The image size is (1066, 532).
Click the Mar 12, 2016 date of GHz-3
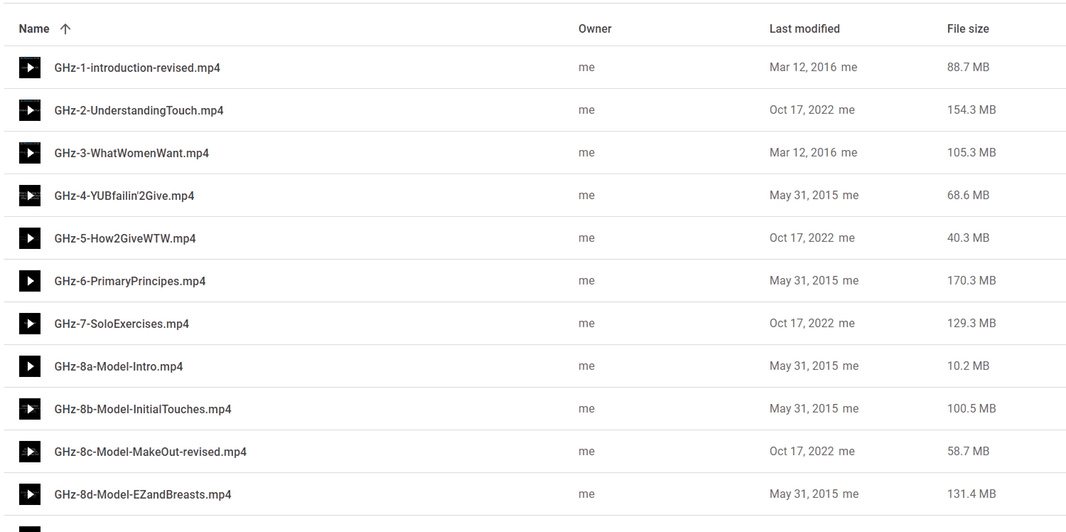[x=803, y=153]
